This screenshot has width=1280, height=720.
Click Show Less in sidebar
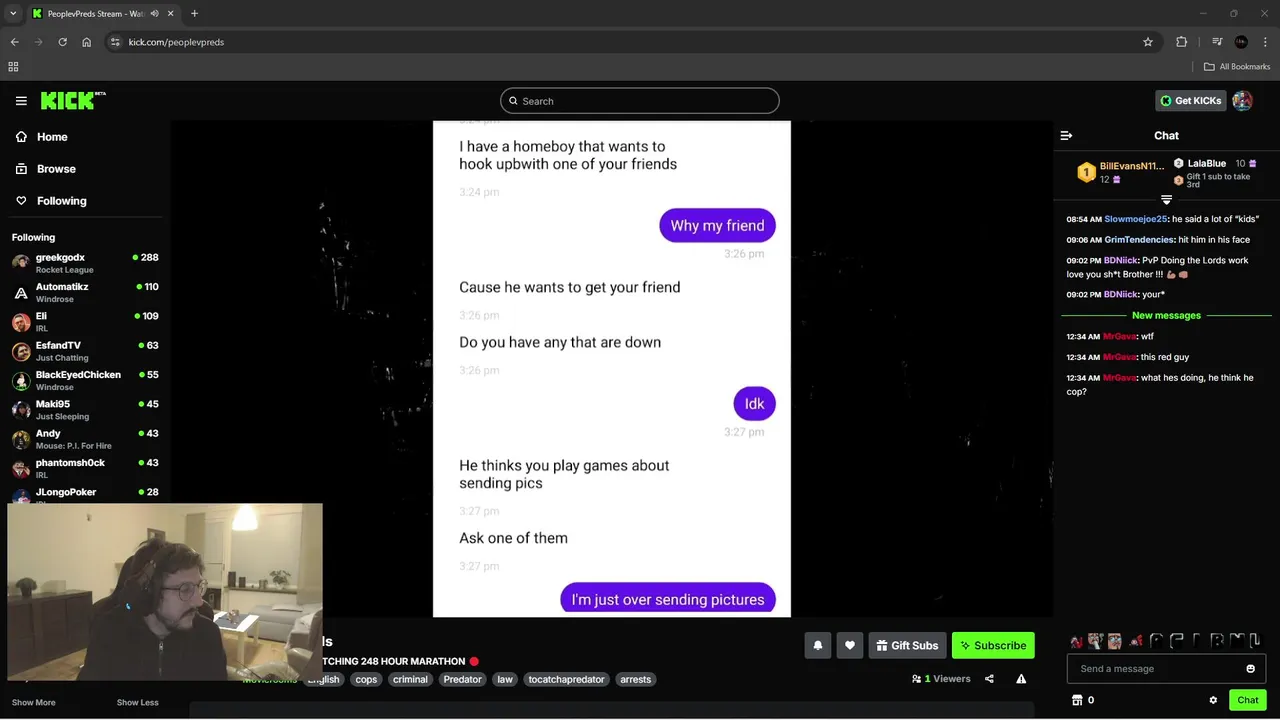coord(137,702)
